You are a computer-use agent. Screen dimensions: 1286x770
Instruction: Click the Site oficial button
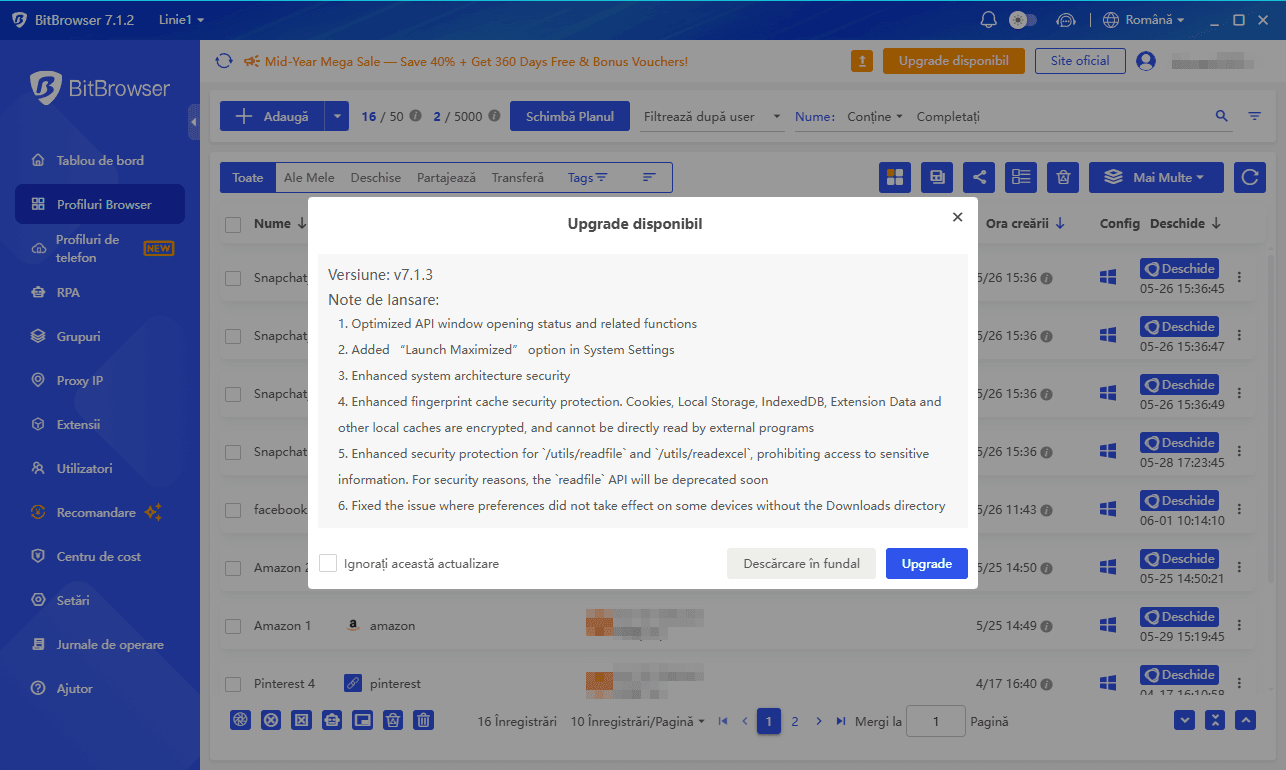[x=1080, y=61]
